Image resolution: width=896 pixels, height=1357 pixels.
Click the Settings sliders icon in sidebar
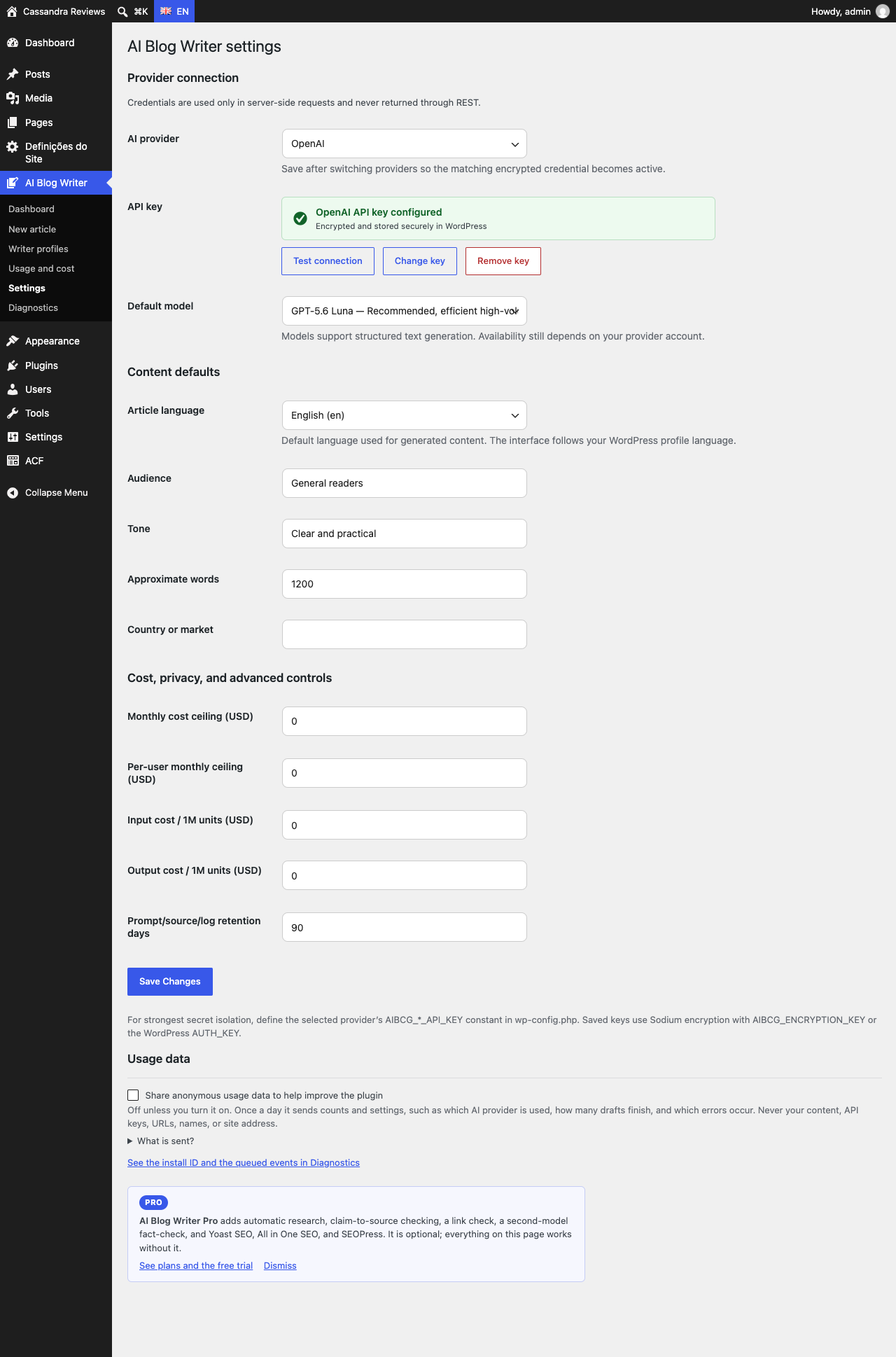pyautogui.click(x=13, y=437)
